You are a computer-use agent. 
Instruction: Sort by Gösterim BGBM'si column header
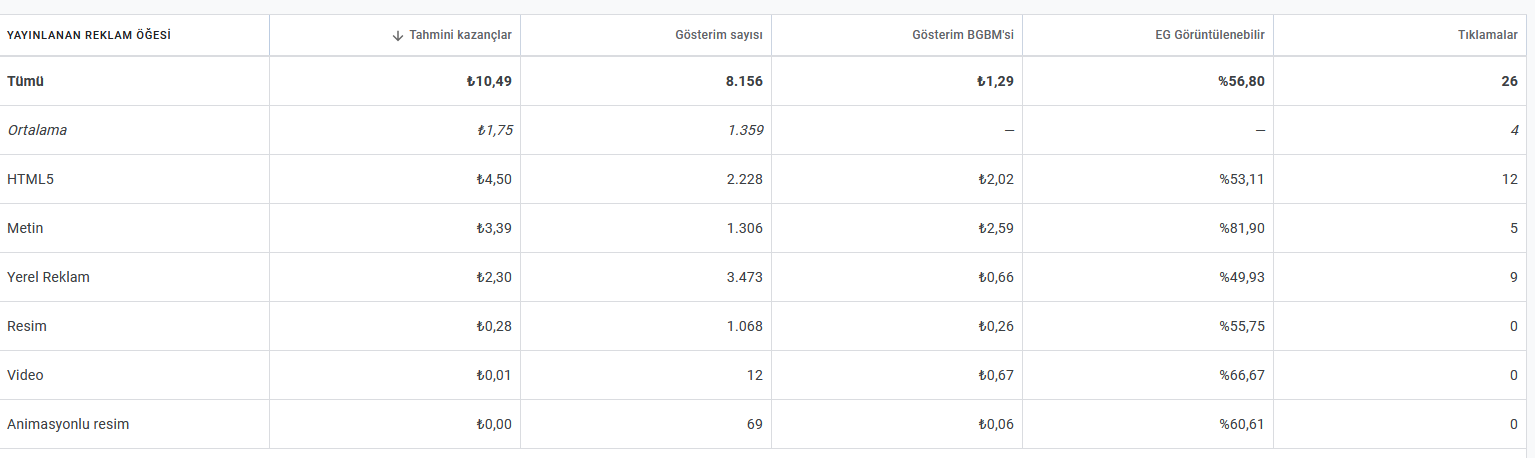(962, 35)
